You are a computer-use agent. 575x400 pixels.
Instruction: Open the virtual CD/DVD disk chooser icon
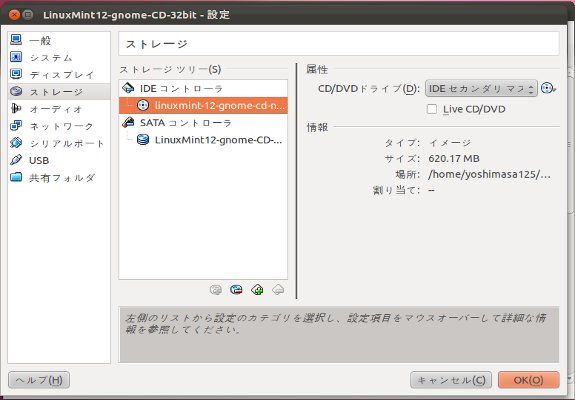(548, 88)
